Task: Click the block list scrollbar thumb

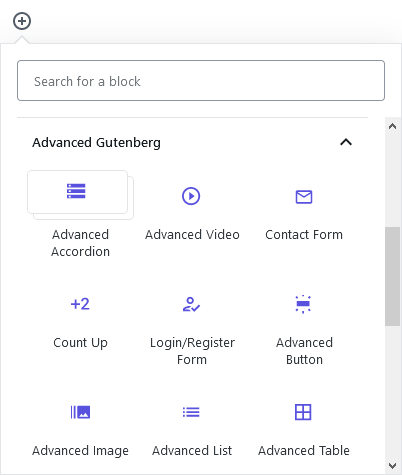Action: [392, 276]
